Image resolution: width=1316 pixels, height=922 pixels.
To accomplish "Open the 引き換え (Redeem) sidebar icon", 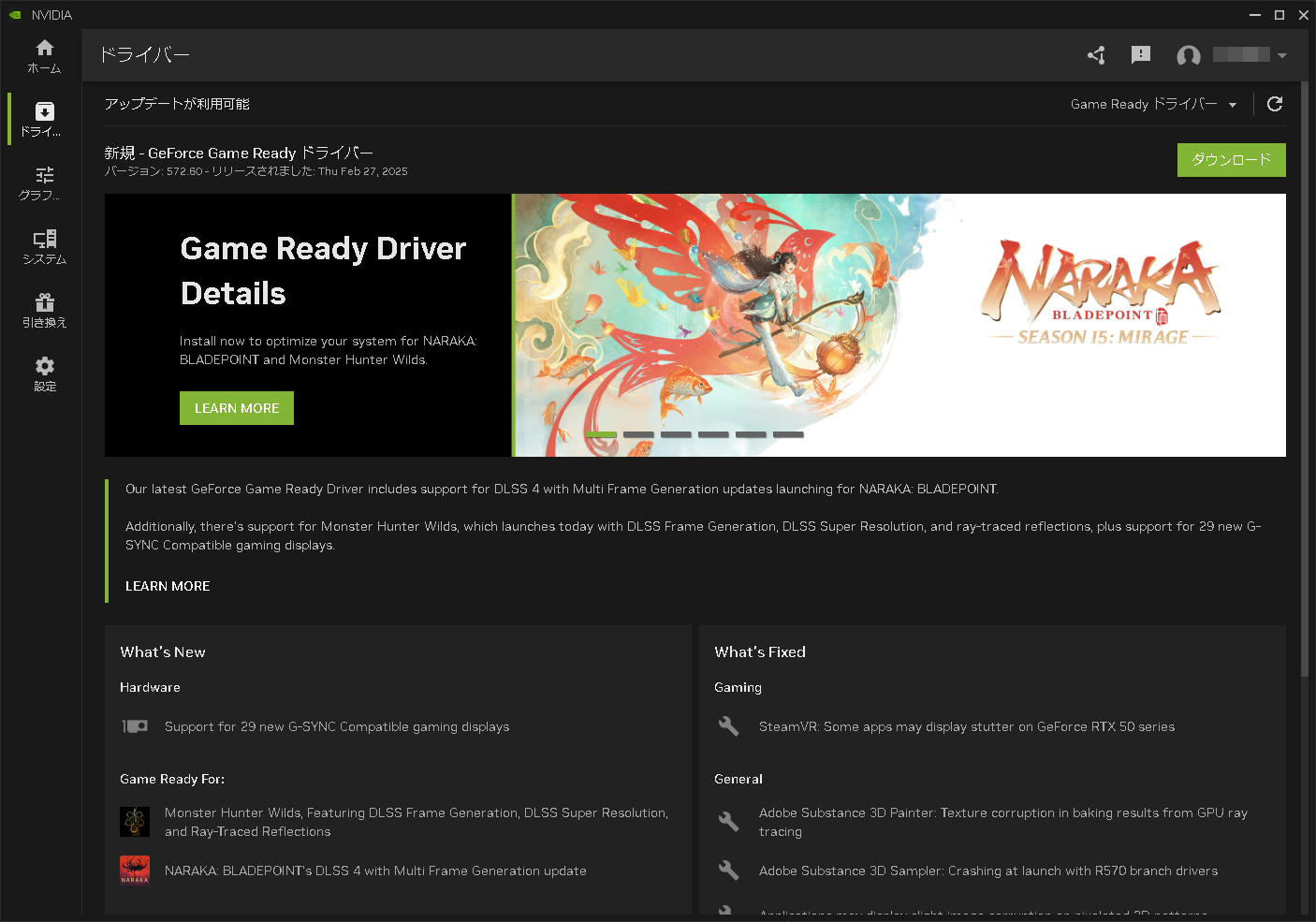I will point(44,309).
